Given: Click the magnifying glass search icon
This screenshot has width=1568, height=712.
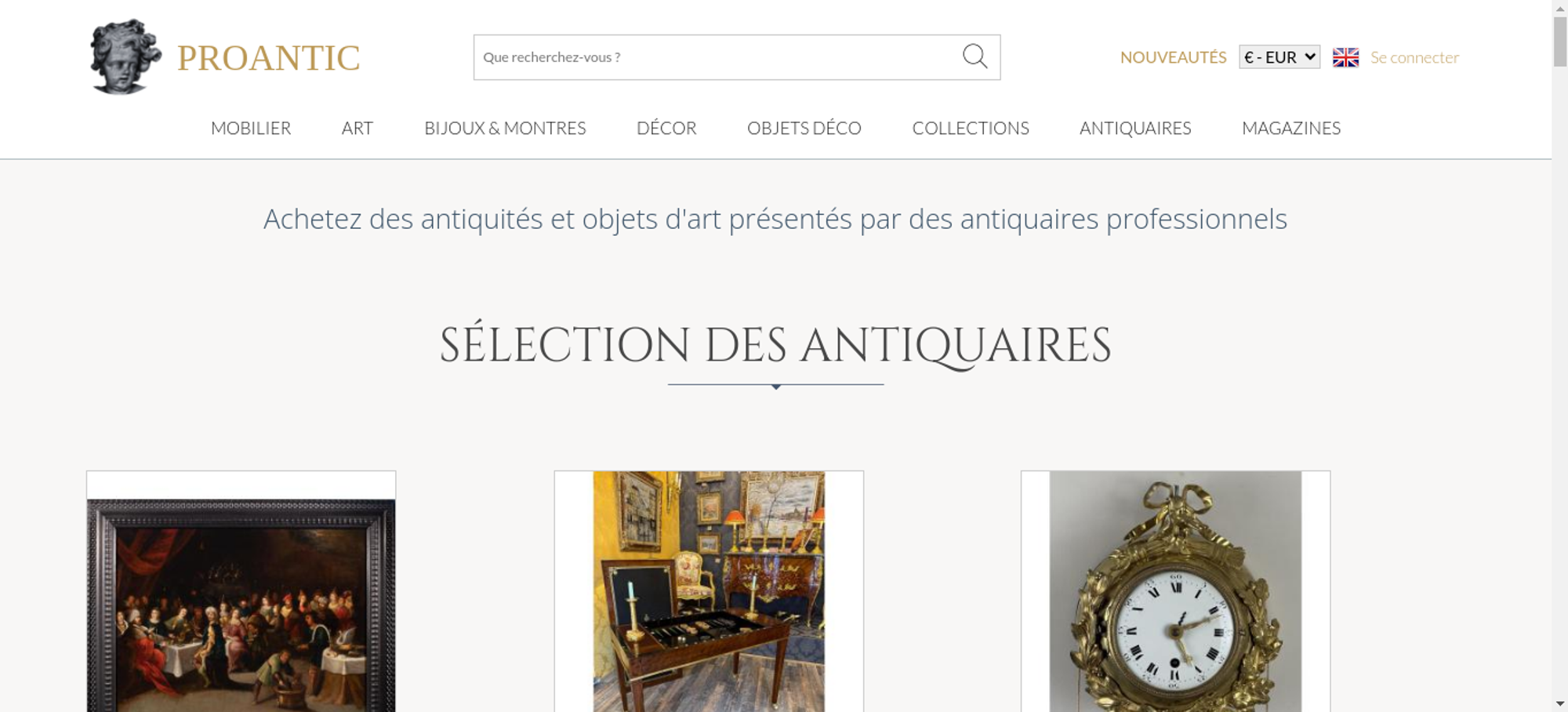Looking at the screenshot, I should click(975, 56).
